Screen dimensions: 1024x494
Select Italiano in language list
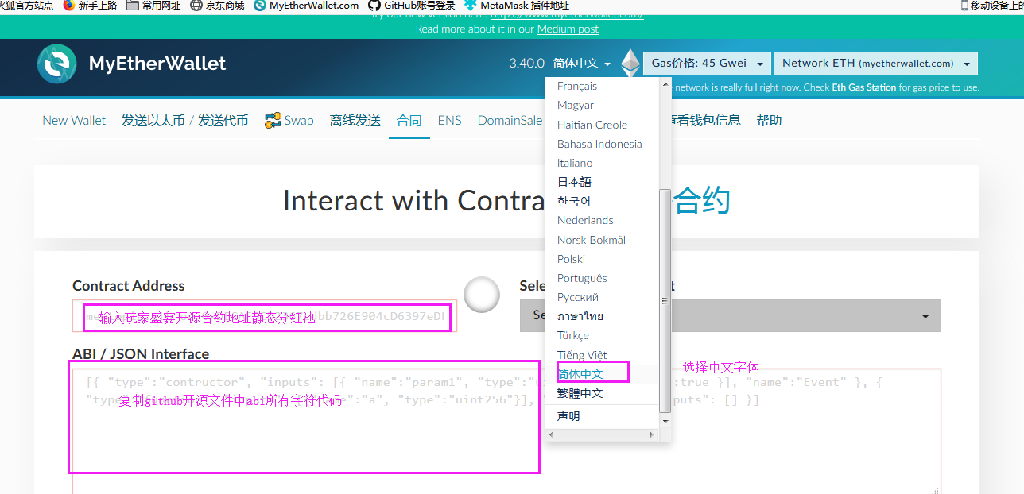tap(575, 163)
